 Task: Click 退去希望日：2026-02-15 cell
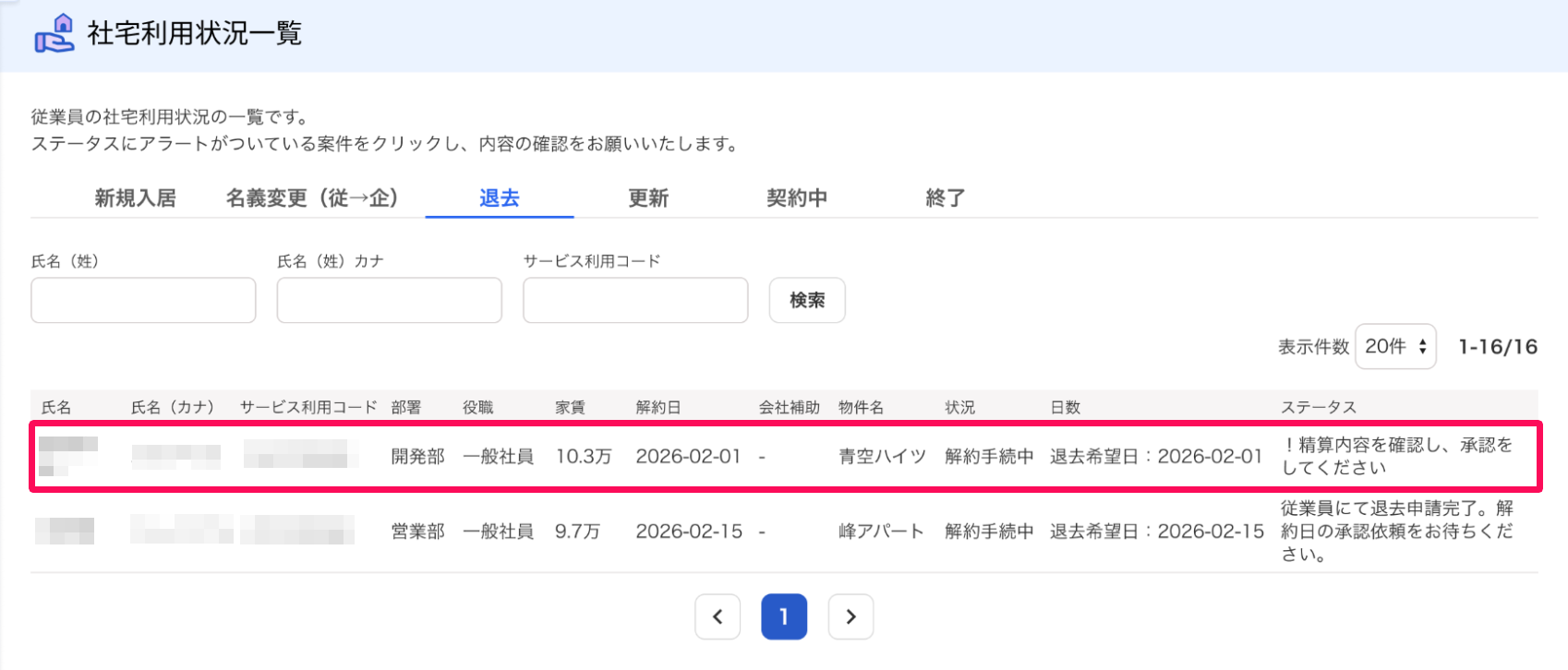click(1157, 532)
